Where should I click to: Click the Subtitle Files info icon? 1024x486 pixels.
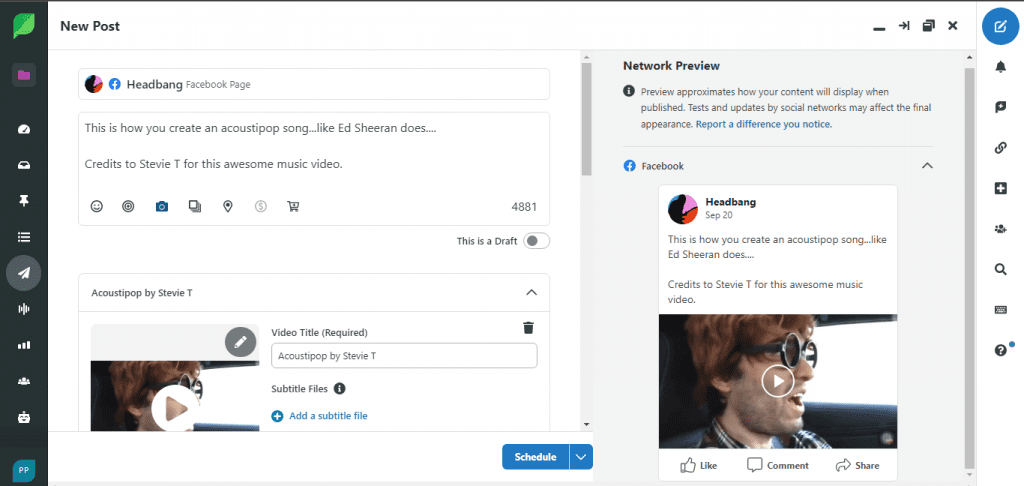point(340,389)
